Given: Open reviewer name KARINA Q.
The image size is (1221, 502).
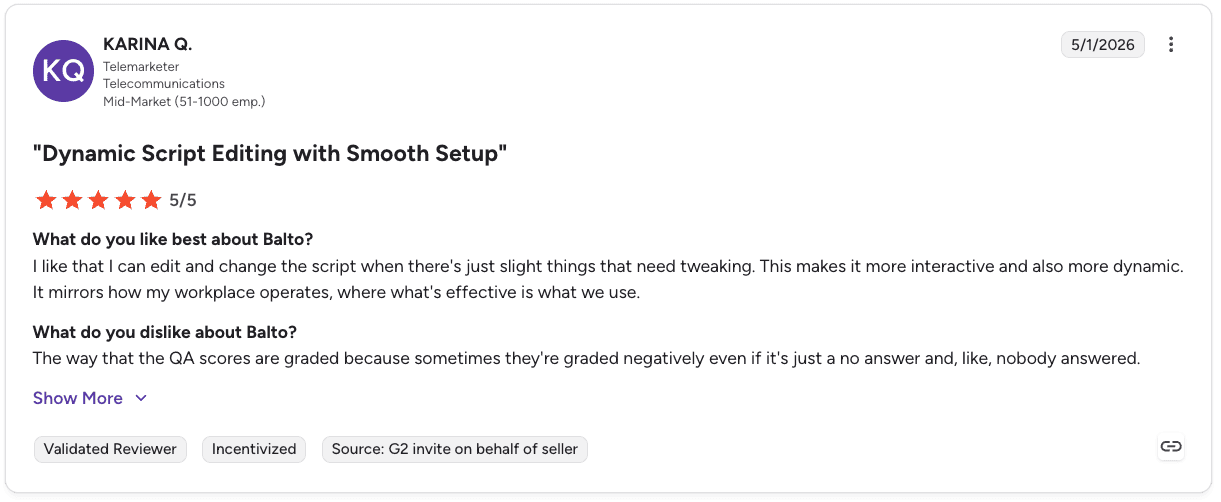Looking at the screenshot, I should pos(147,45).
